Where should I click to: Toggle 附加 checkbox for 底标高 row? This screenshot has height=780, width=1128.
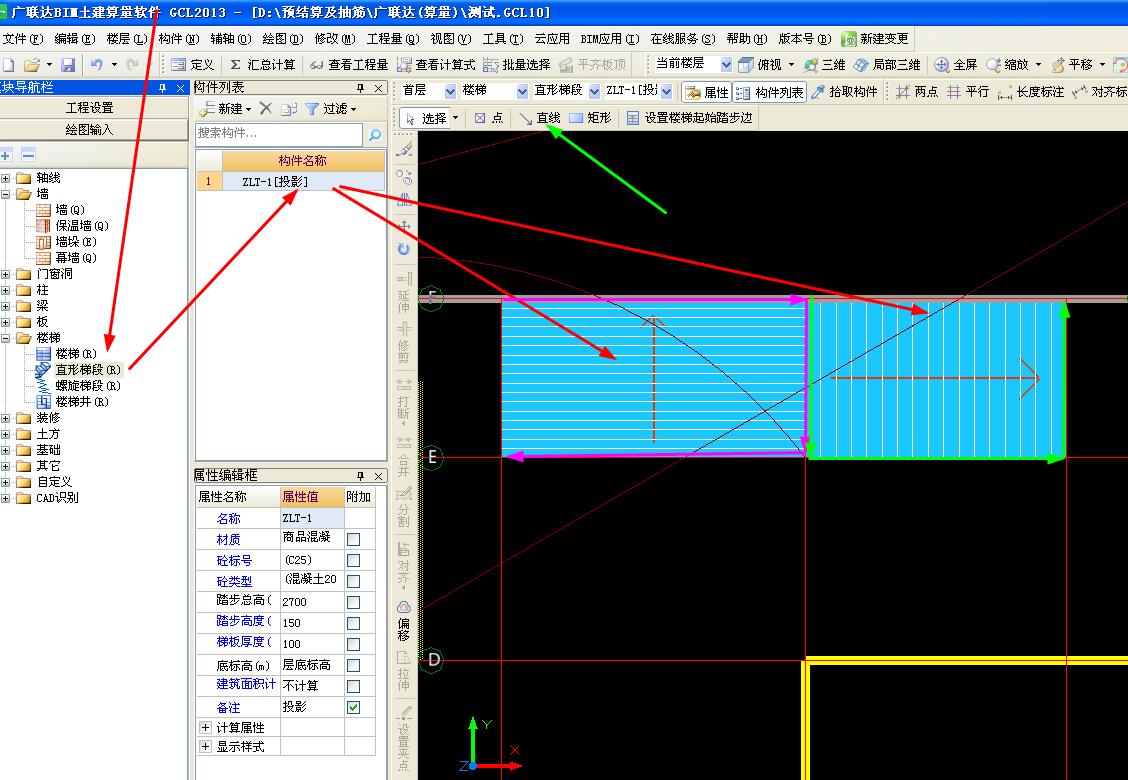353,665
